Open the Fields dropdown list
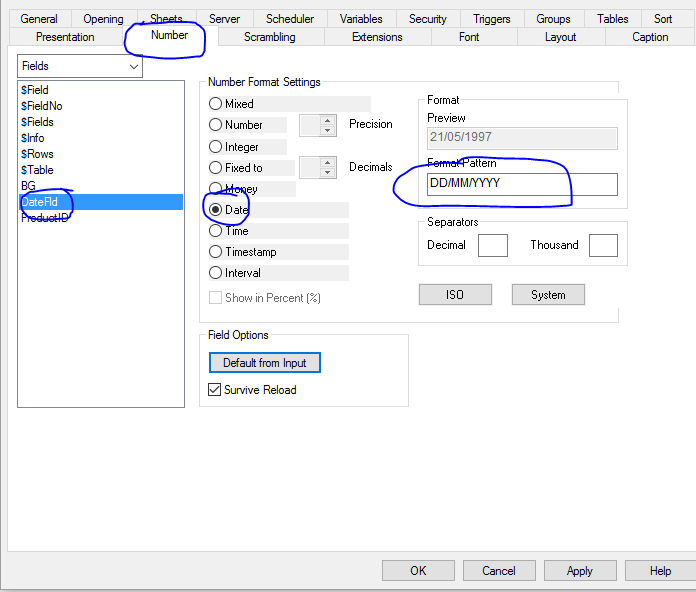 (134, 66)
